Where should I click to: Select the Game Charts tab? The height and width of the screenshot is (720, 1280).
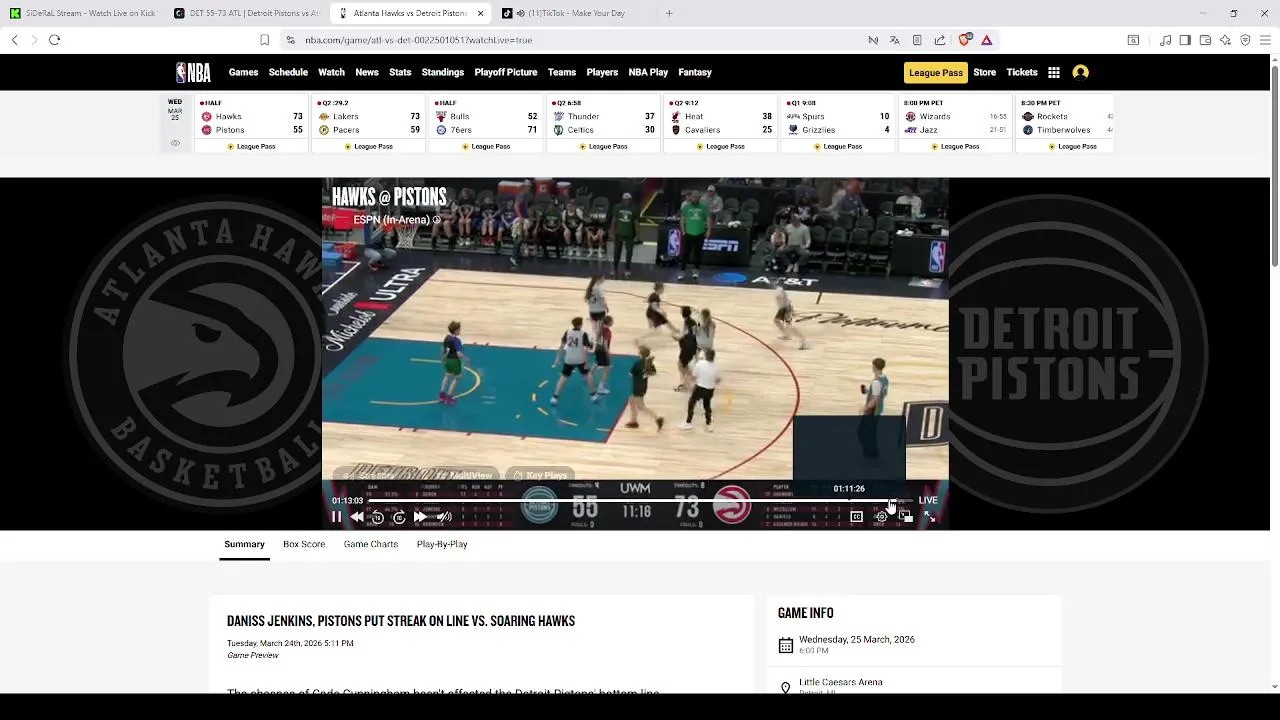pyautogui.click(x=371, y=544)
